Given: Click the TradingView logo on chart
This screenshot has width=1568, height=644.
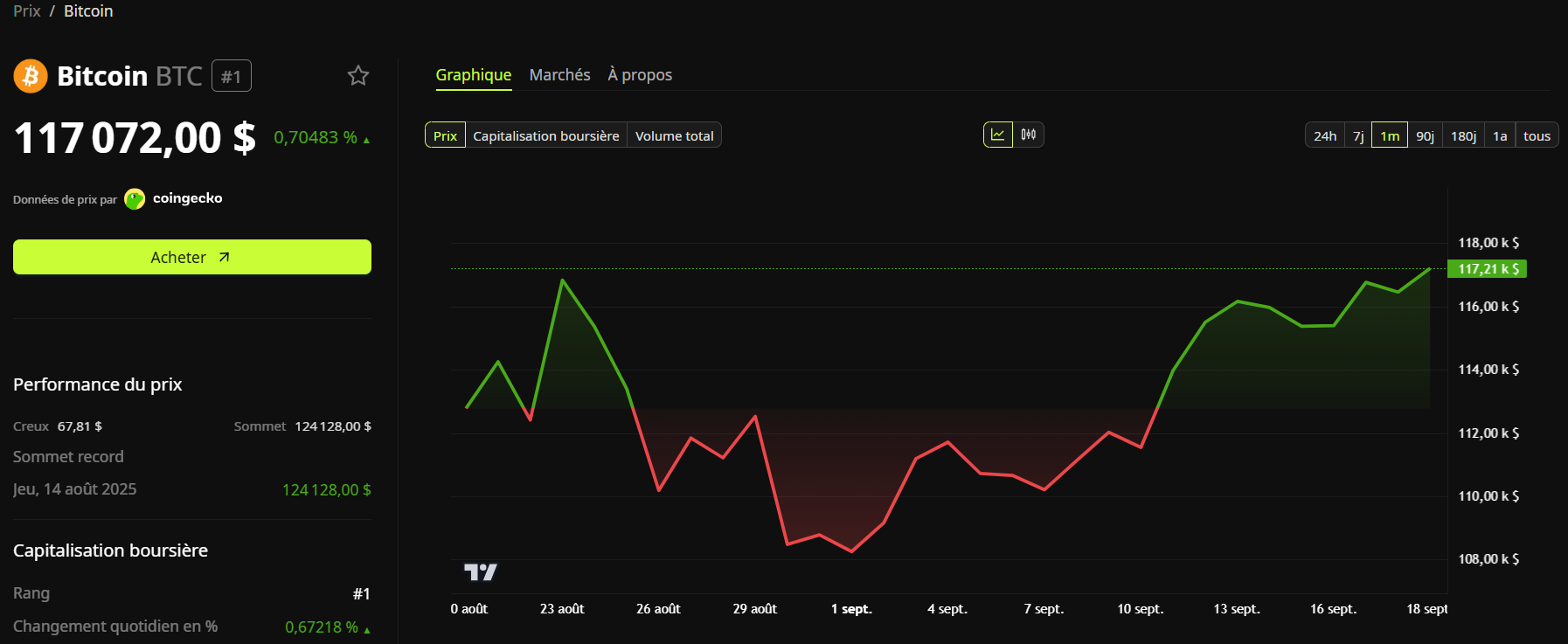Looking at the screenshot, I should tap(480, 572).
